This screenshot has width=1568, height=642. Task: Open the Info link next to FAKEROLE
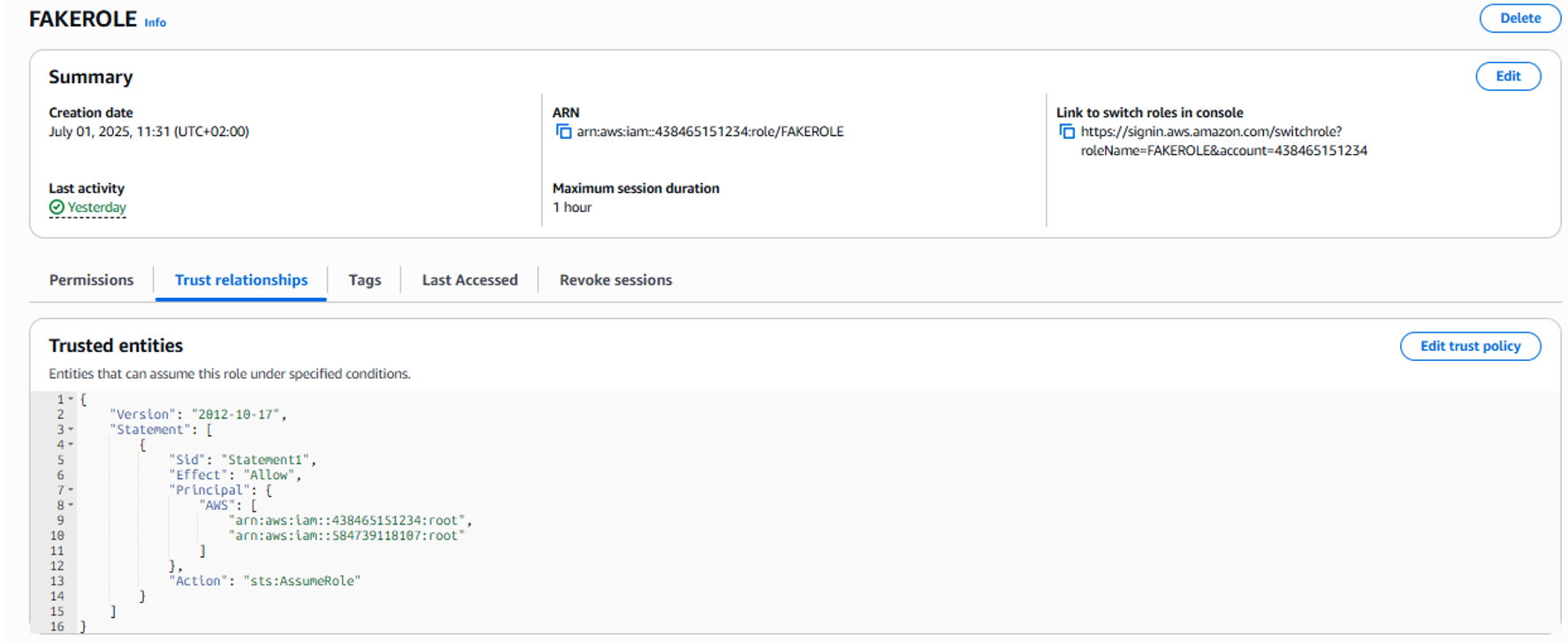156,22
